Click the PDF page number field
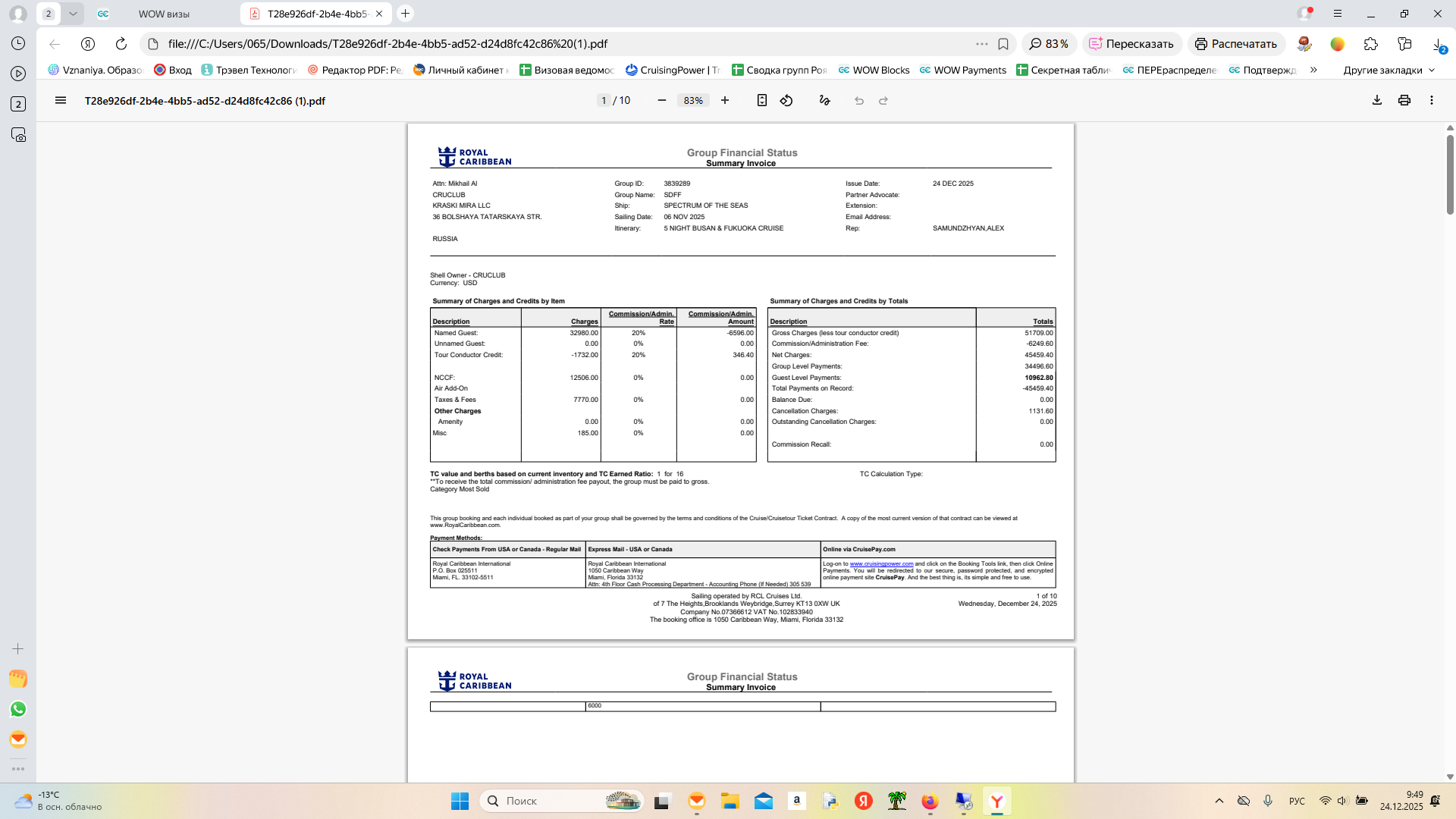 (604, 100)
